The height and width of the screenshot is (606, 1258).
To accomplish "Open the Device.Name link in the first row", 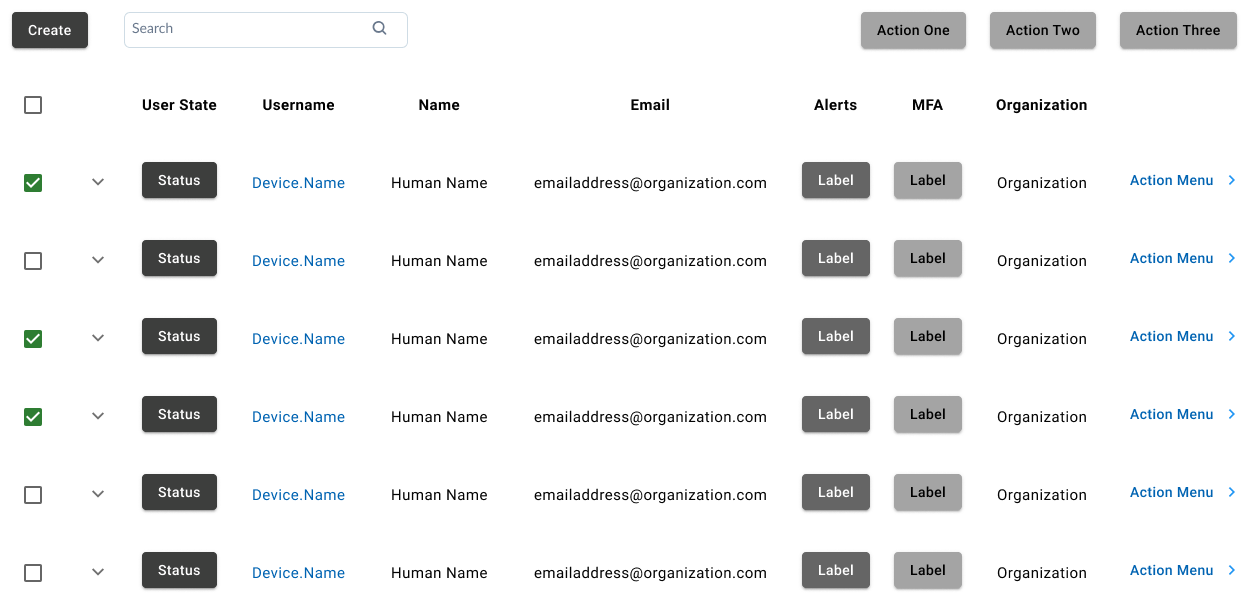I will (298, 183).
